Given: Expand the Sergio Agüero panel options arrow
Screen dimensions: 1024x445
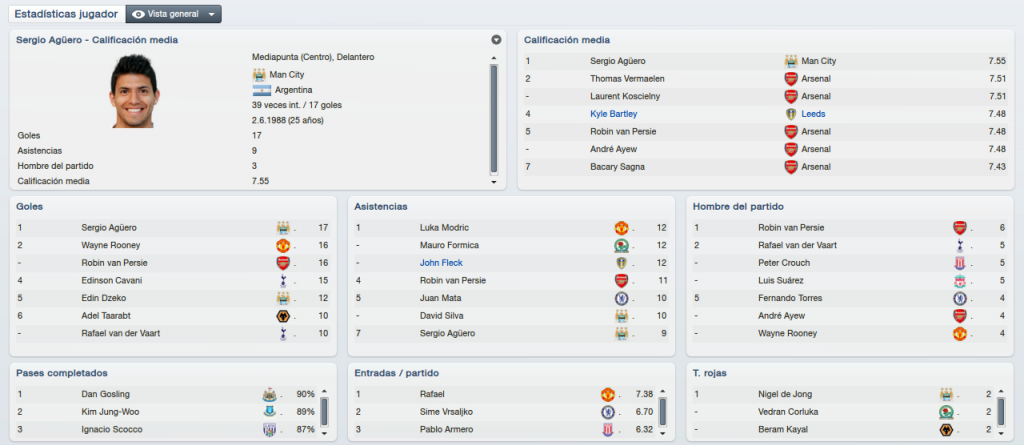Looking at the screenshot, I should [496, 40].
